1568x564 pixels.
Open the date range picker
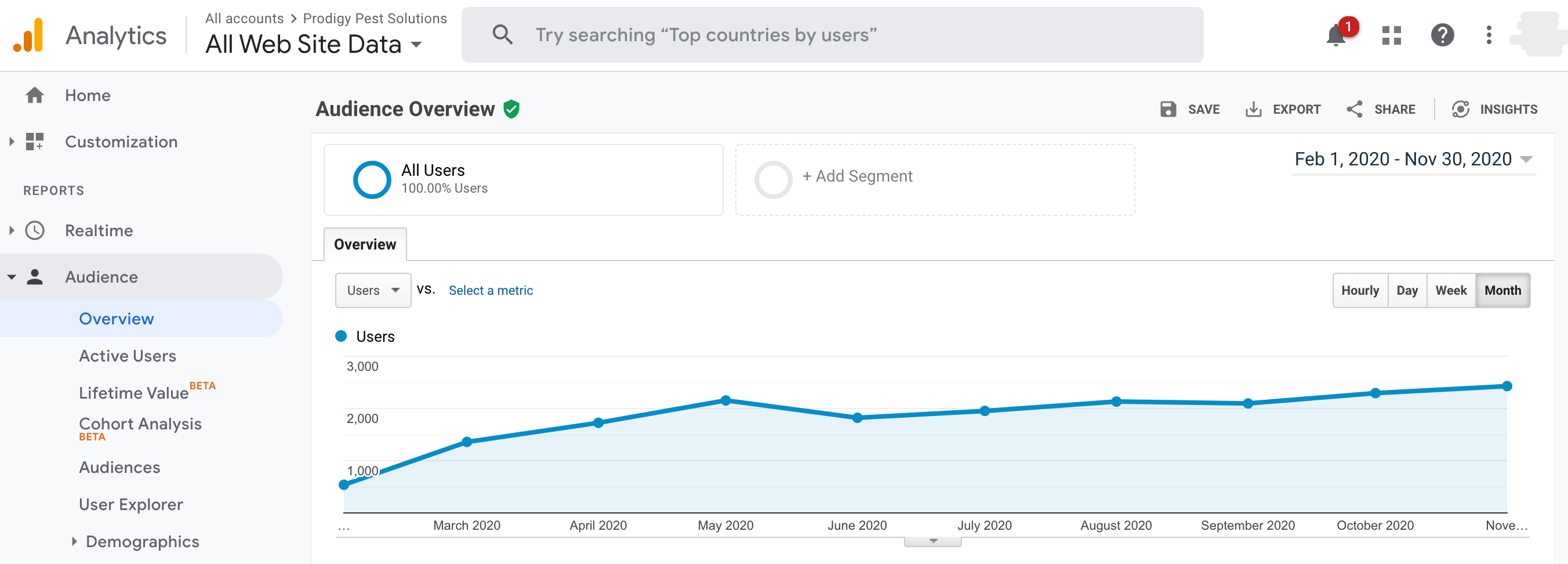[x=1412, y=160]
